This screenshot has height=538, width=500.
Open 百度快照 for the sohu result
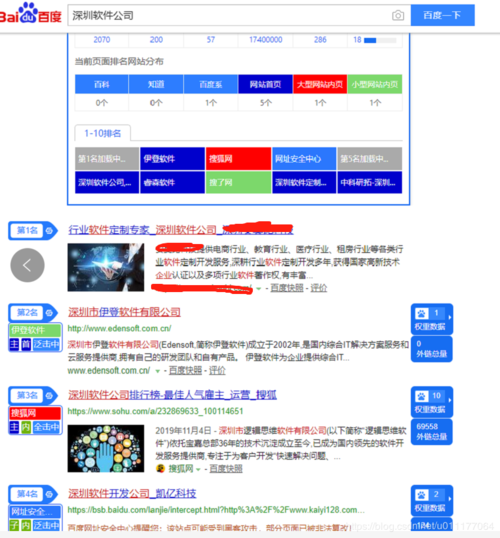click(x=226, y=469)
